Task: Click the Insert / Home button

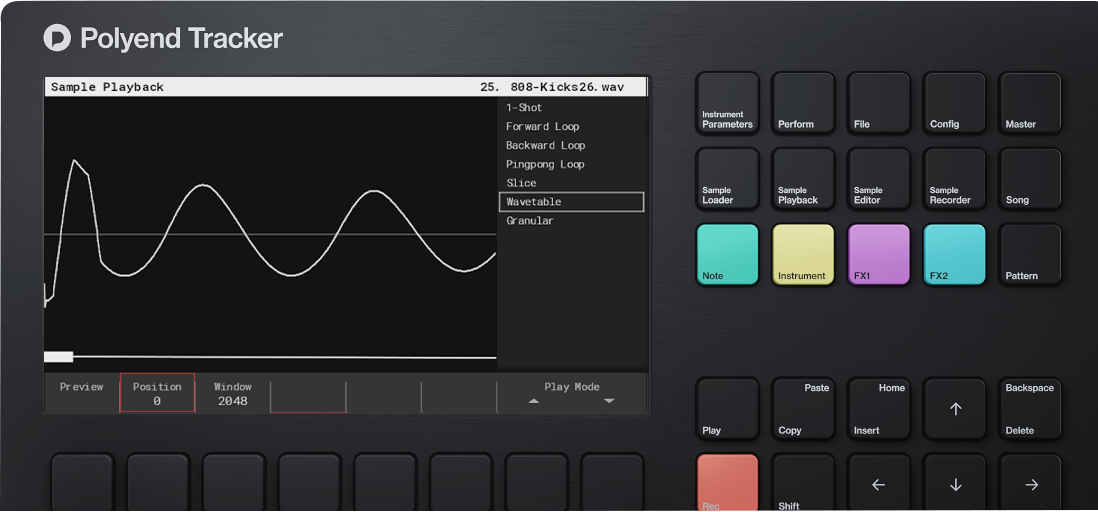Action: tap(879, 409)
